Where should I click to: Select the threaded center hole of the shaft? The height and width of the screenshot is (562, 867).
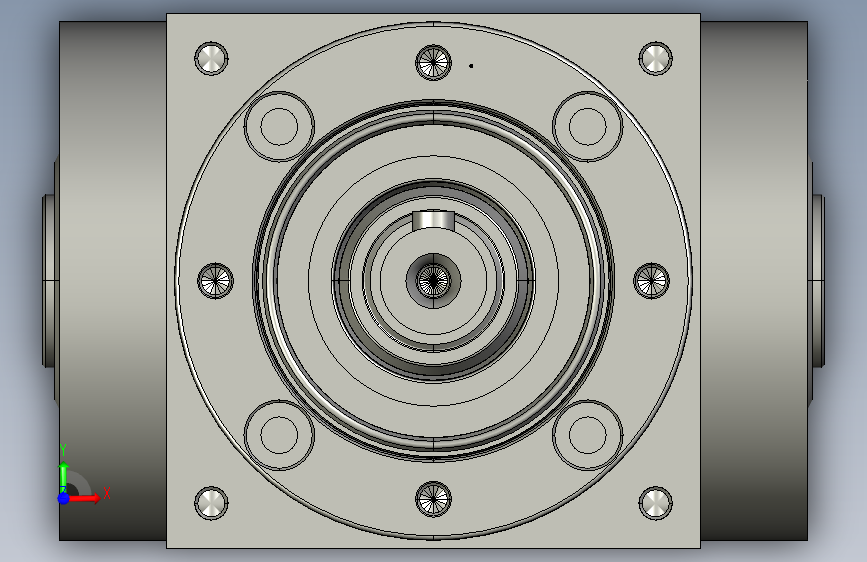coord(434,280)
